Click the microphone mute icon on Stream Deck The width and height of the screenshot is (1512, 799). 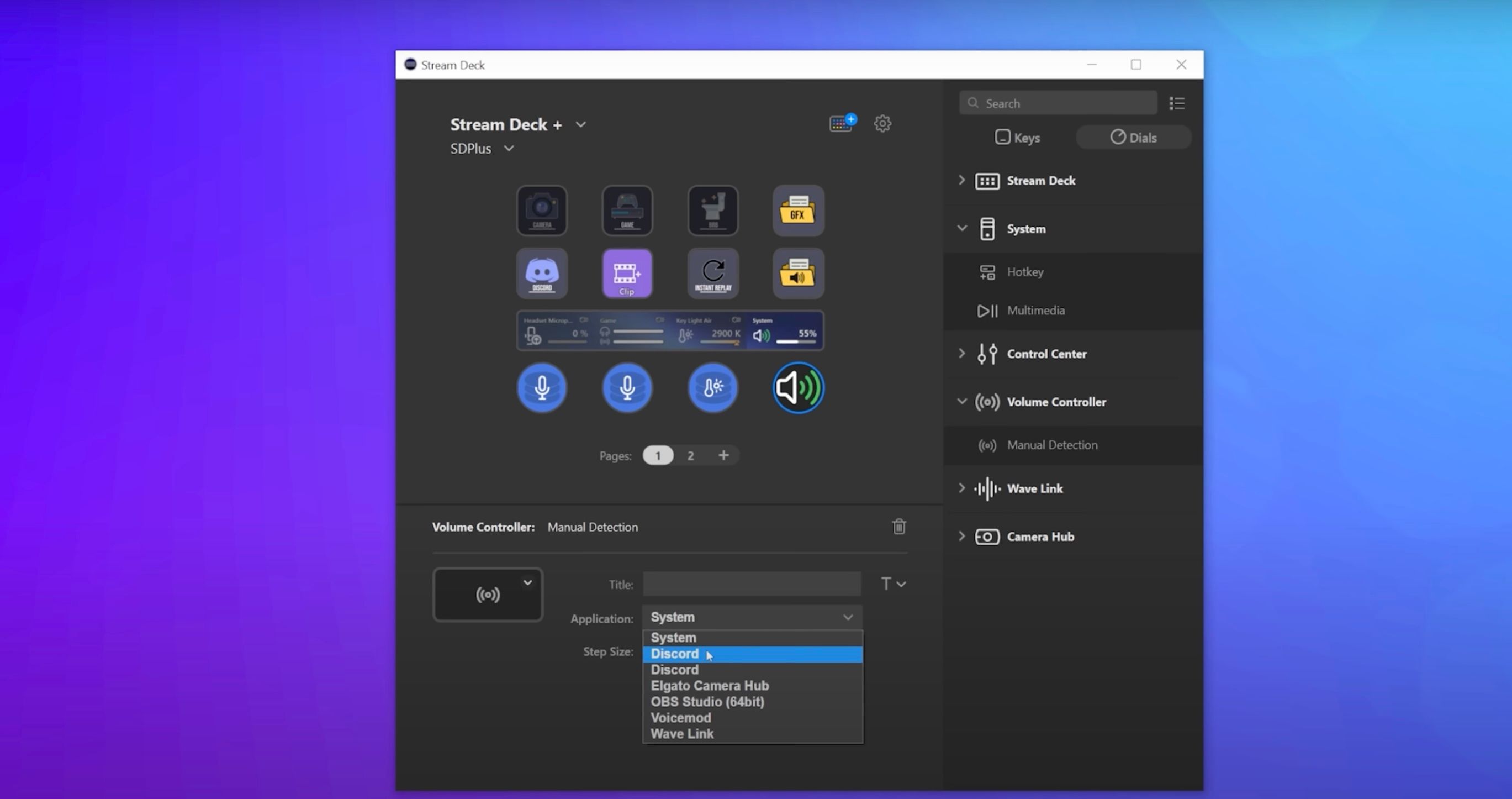coord(540,388)
